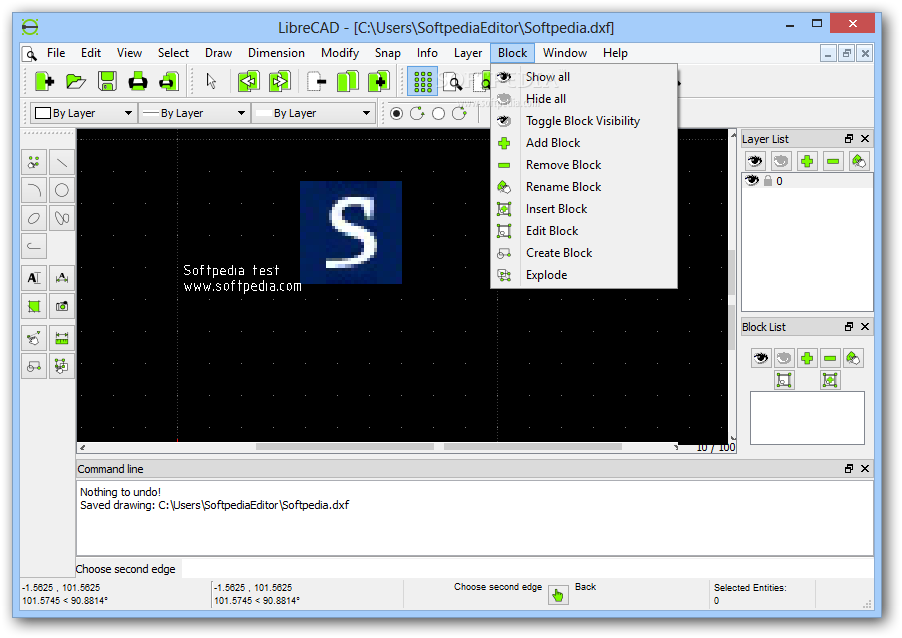
Task: Float the Layer List panel
Action: coord(849,139)
